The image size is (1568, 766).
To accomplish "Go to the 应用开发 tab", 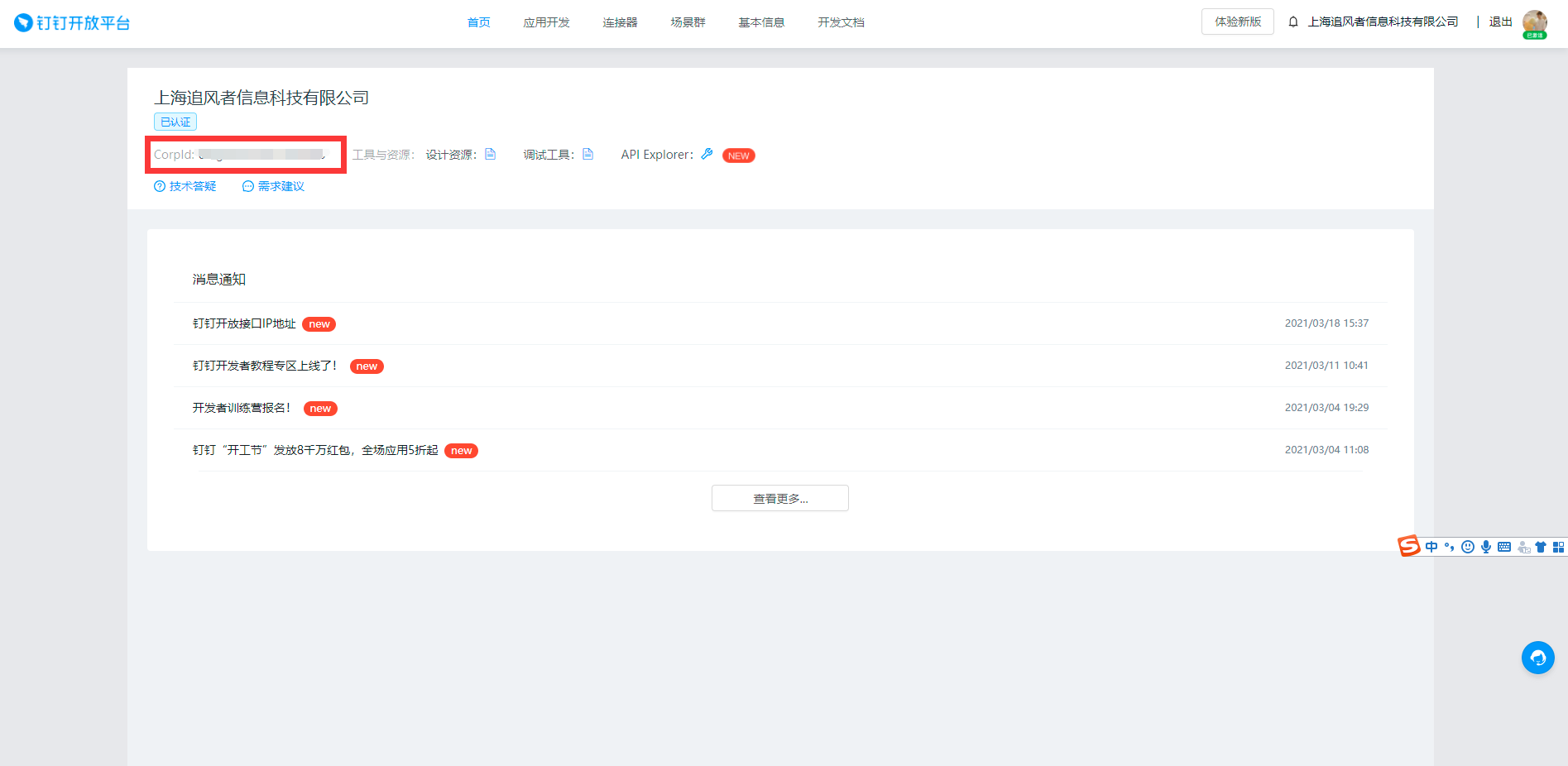I will point(546,22).
